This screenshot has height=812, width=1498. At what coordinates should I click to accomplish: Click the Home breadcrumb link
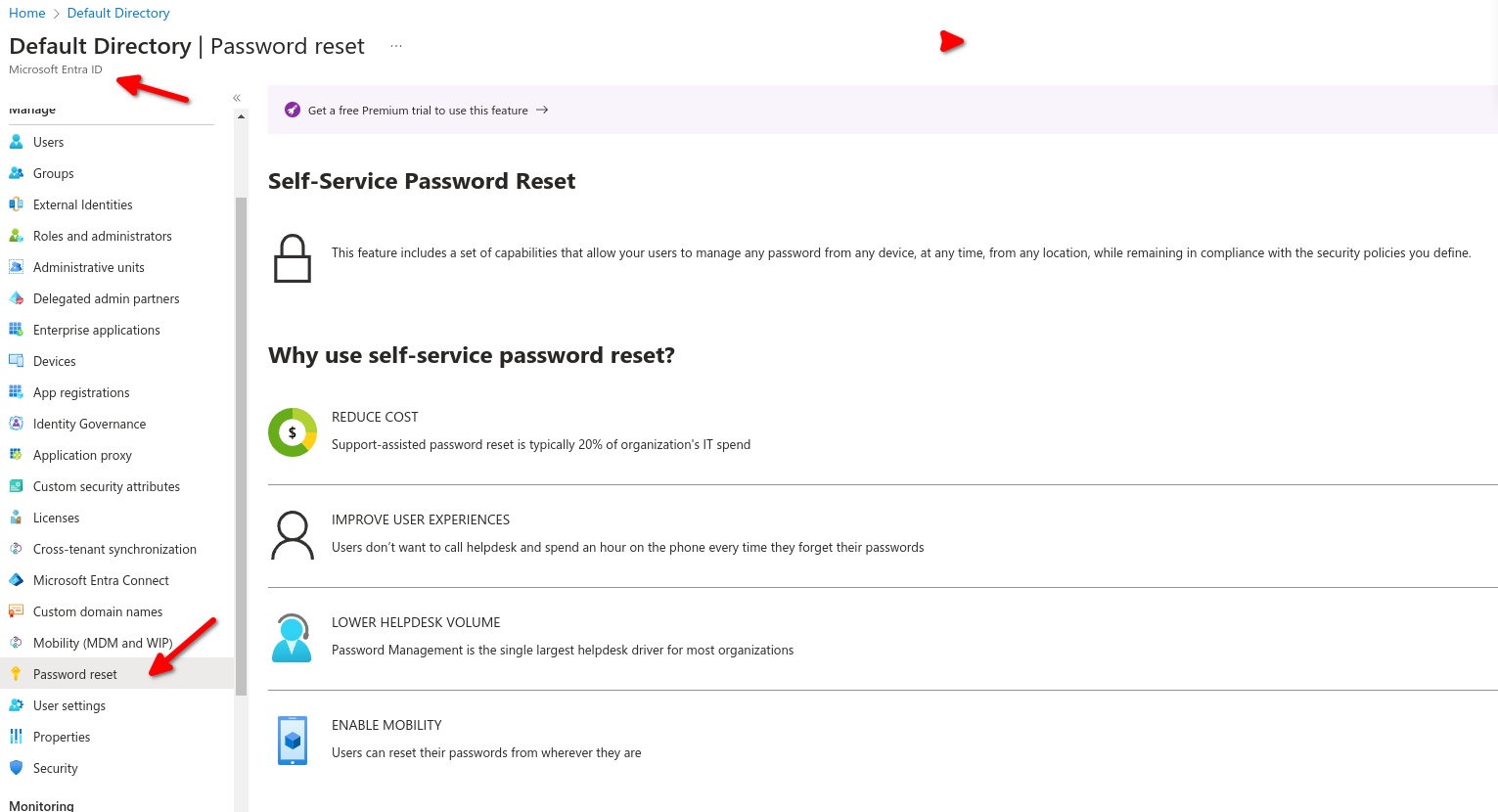pos(26,13)
